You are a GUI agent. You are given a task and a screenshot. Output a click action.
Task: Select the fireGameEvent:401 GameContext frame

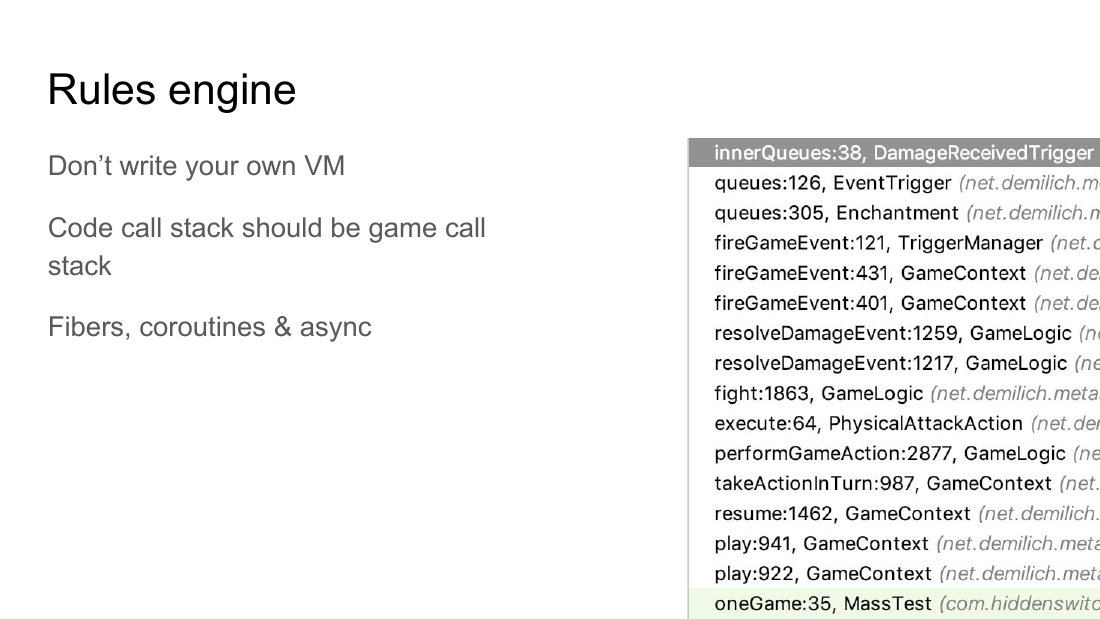click(x=894, y=304)
